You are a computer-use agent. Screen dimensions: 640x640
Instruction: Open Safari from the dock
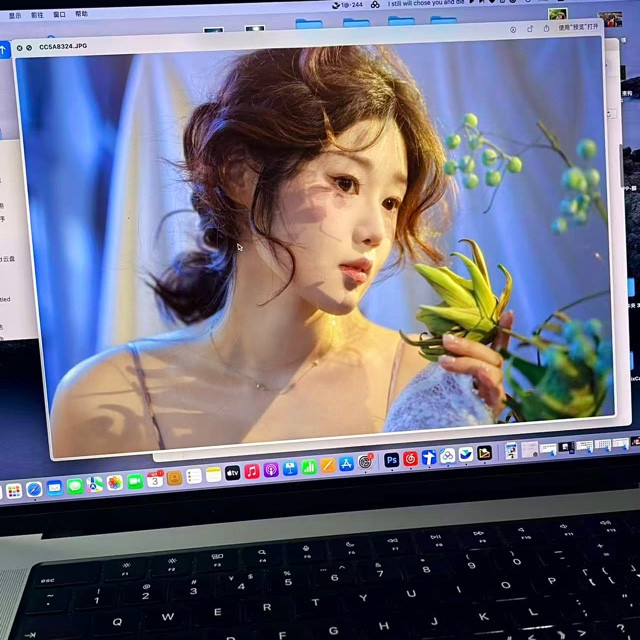pyautogui.click(x=34, y=489)
